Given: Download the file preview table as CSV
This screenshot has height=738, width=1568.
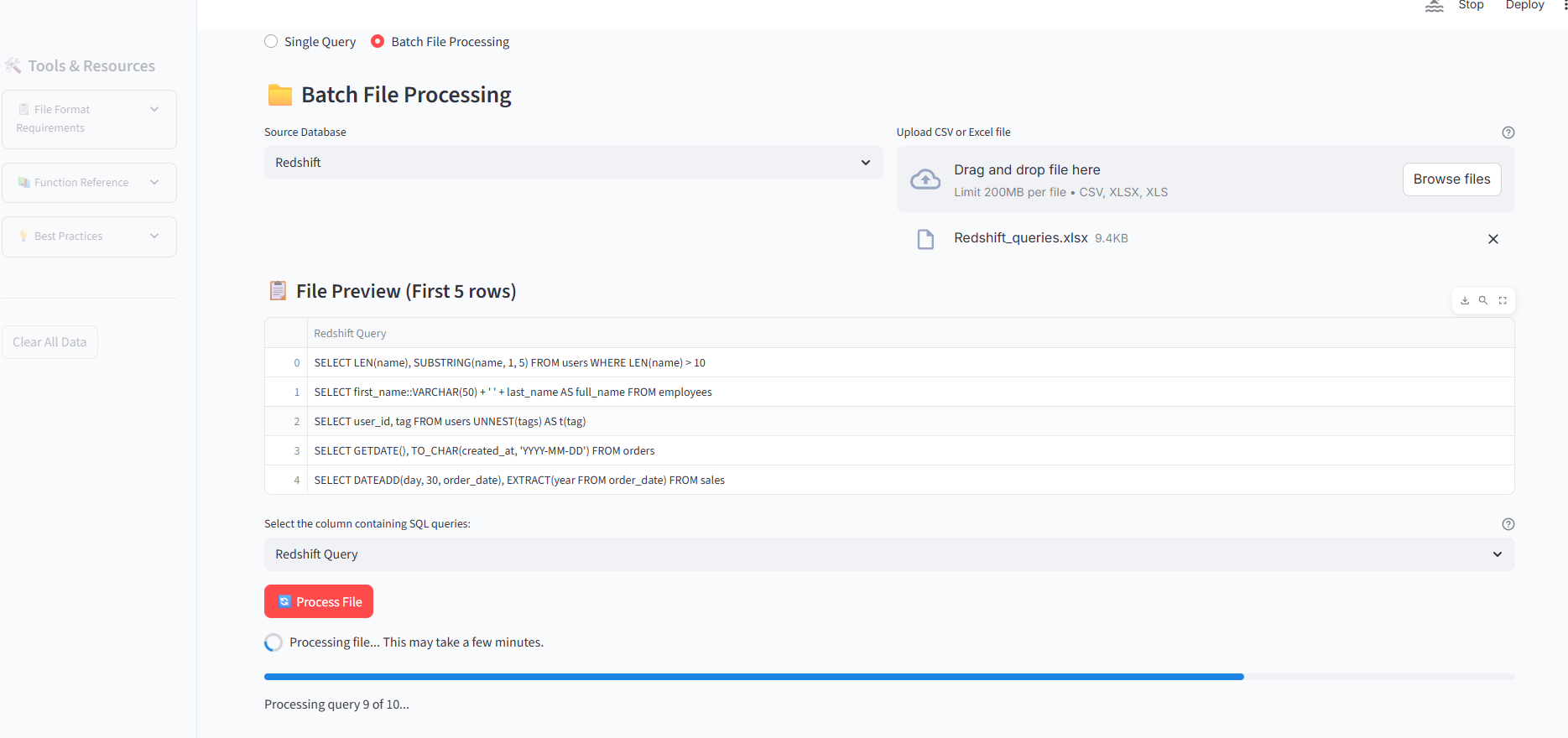Looking at the screenshot, I should click(x=1465, y=300).
